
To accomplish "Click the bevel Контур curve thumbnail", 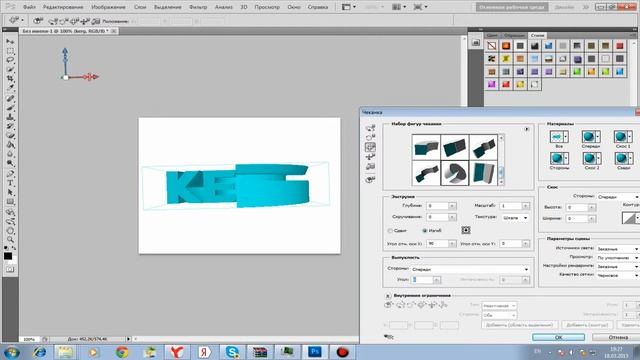I will tap(629, 218).
